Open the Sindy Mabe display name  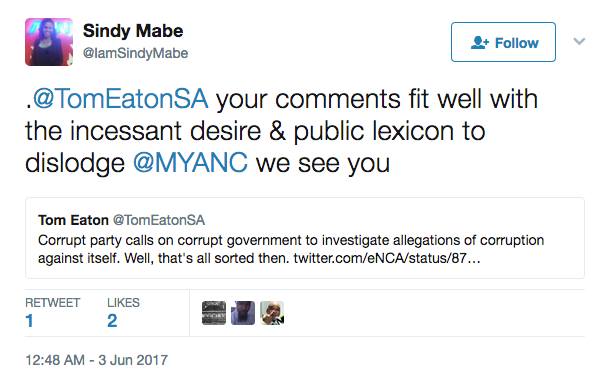coord(133,31)
